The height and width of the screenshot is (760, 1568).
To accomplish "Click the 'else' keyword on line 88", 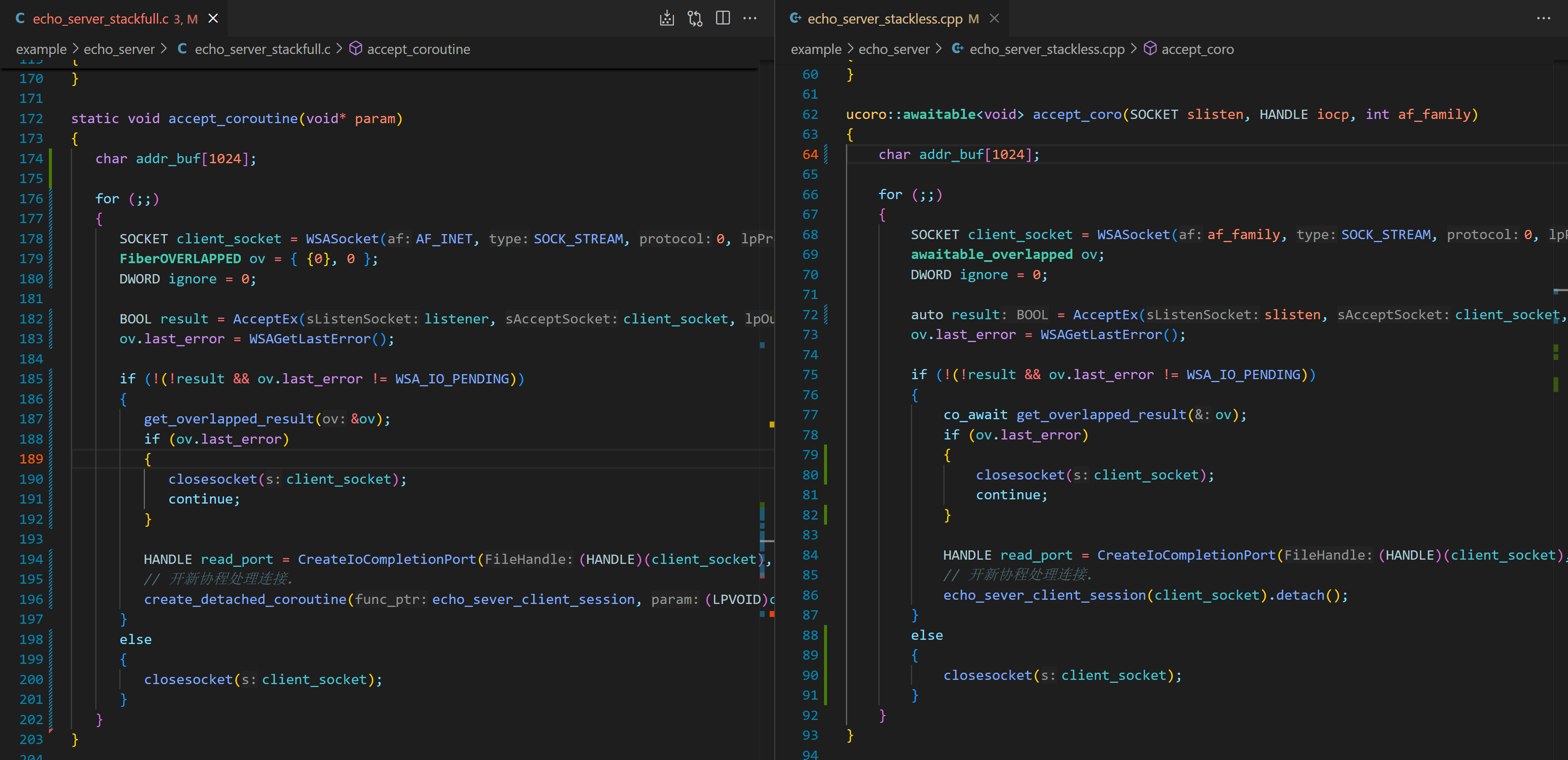I will click(927, 635).
